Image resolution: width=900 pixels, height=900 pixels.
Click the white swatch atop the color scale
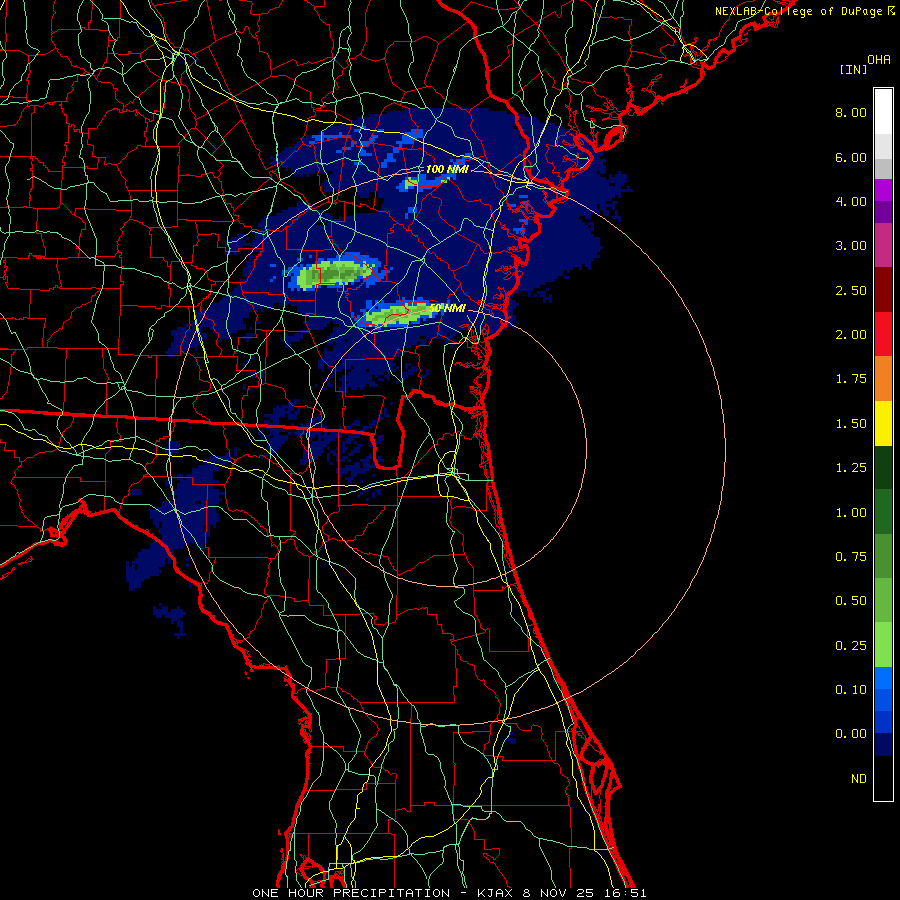883,111
